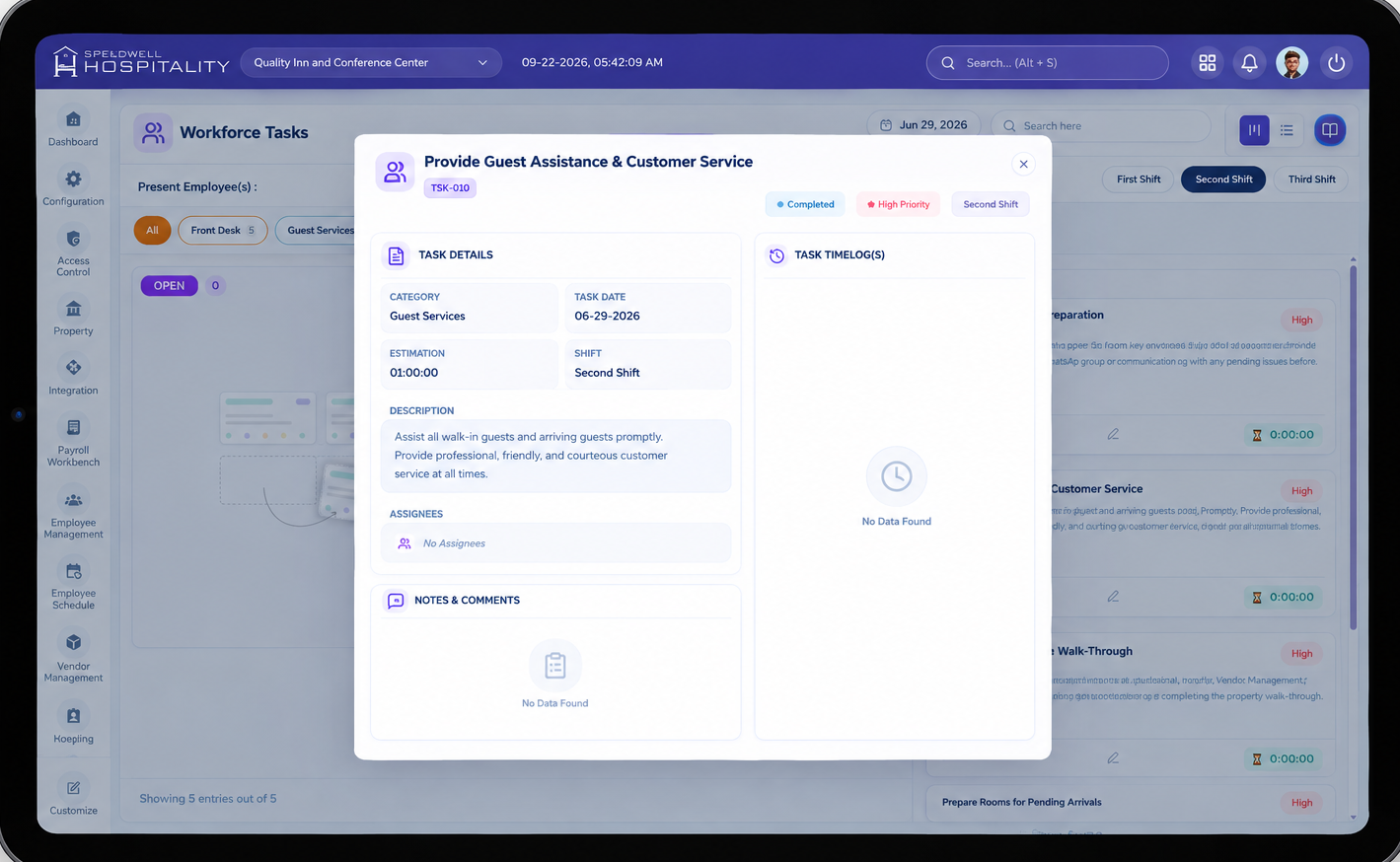The image size is (1400, 862).
Task: Open the Dashboard sidebar item
Action: (x=73, y=128)
